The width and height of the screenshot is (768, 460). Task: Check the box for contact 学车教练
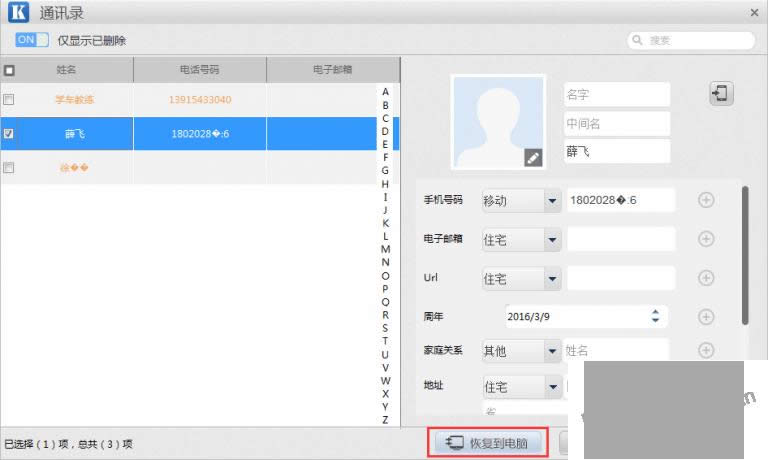pos(9,100)
